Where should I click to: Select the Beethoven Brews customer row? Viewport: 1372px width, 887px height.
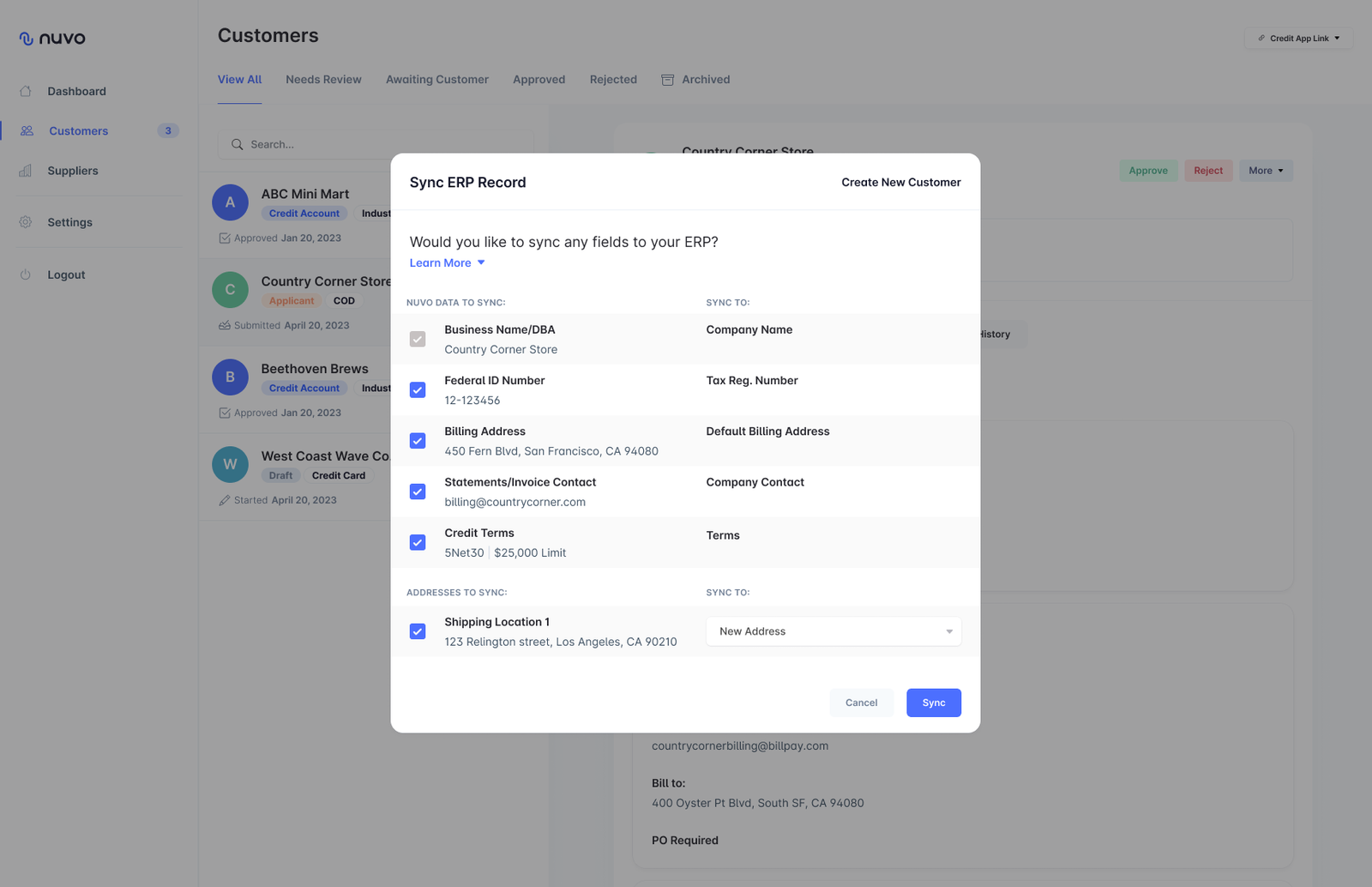(x=295, y=390)
